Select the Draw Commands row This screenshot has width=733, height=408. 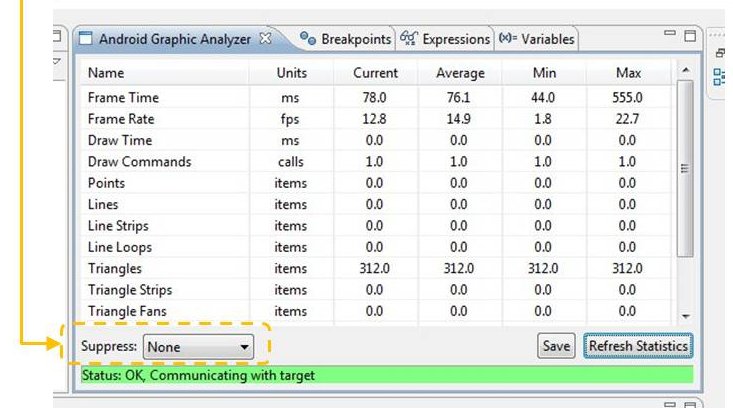375,162
